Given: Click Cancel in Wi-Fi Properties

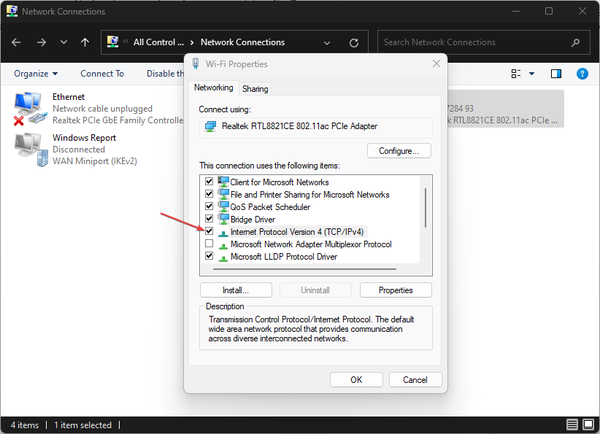Looking at the screenshot, I should (415, 380).
